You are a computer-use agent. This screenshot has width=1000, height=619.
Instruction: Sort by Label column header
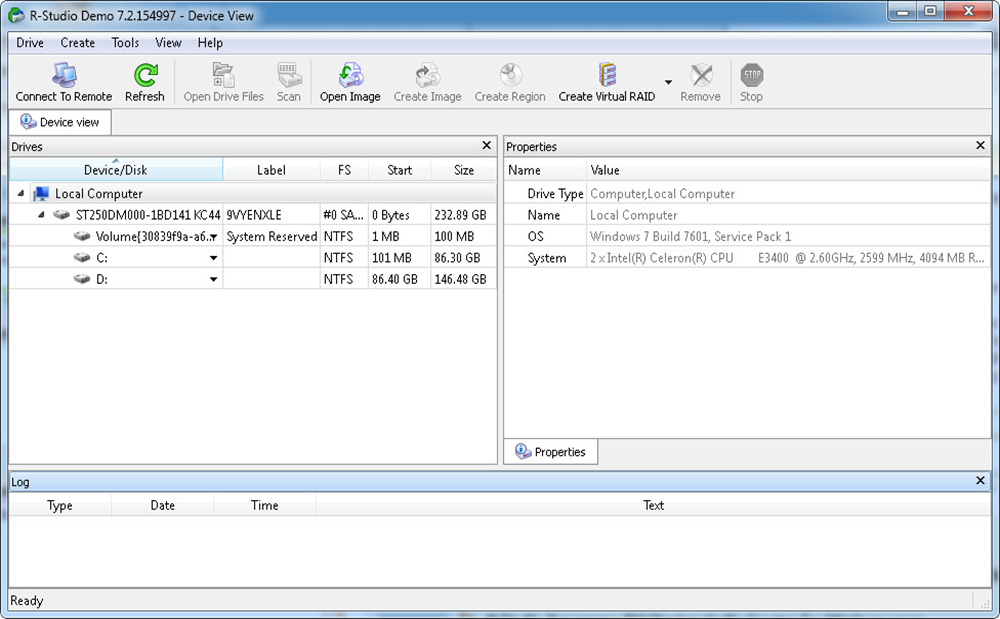click(271, 170)
